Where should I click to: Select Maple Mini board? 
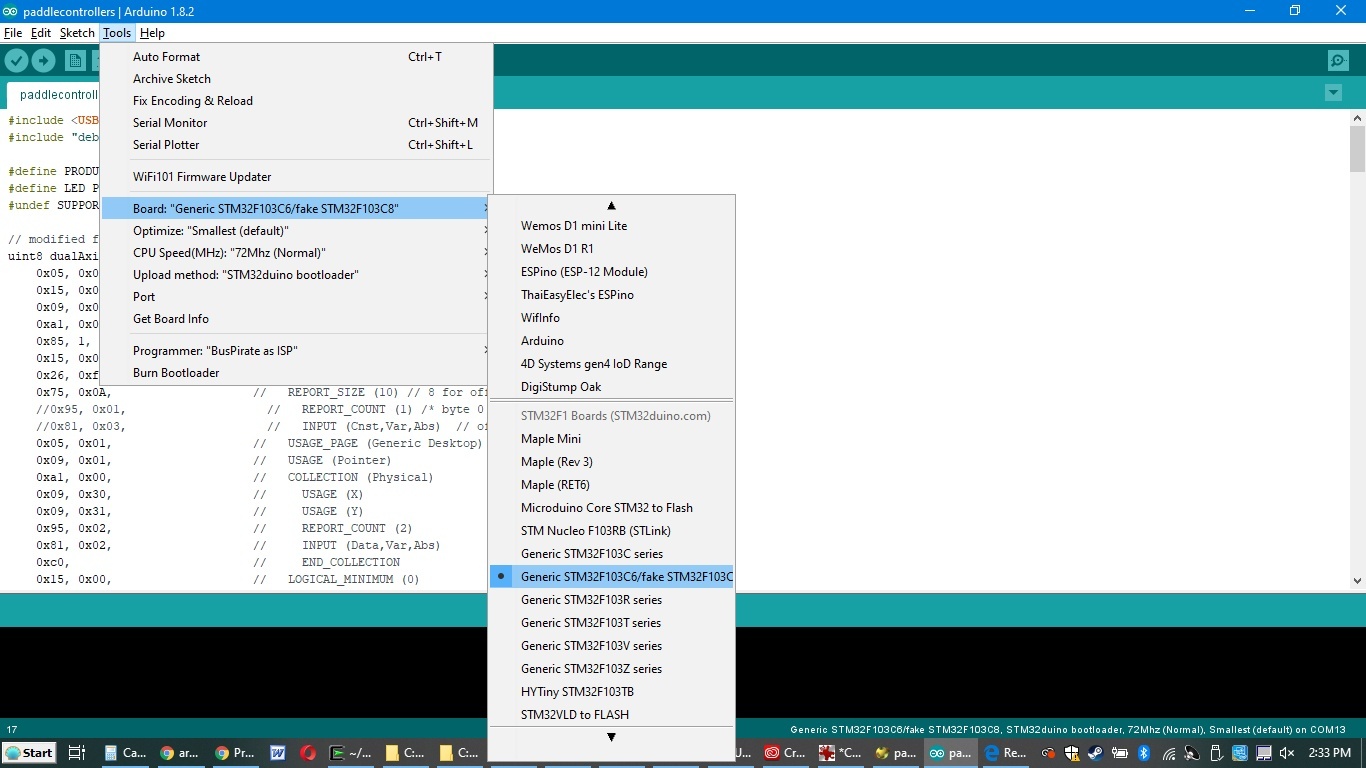click(611, 439)
